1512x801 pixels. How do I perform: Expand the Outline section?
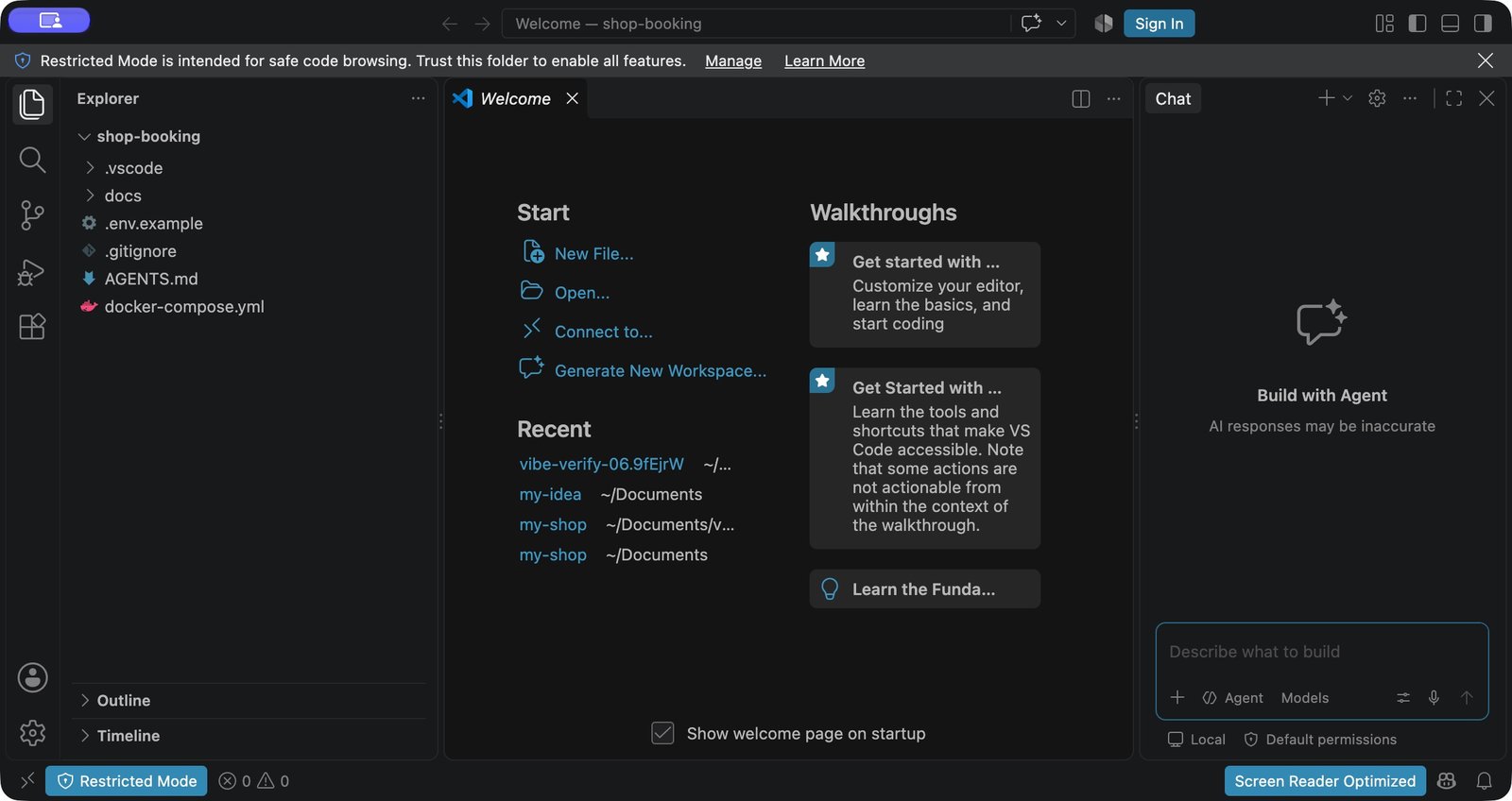coord(249,700)
